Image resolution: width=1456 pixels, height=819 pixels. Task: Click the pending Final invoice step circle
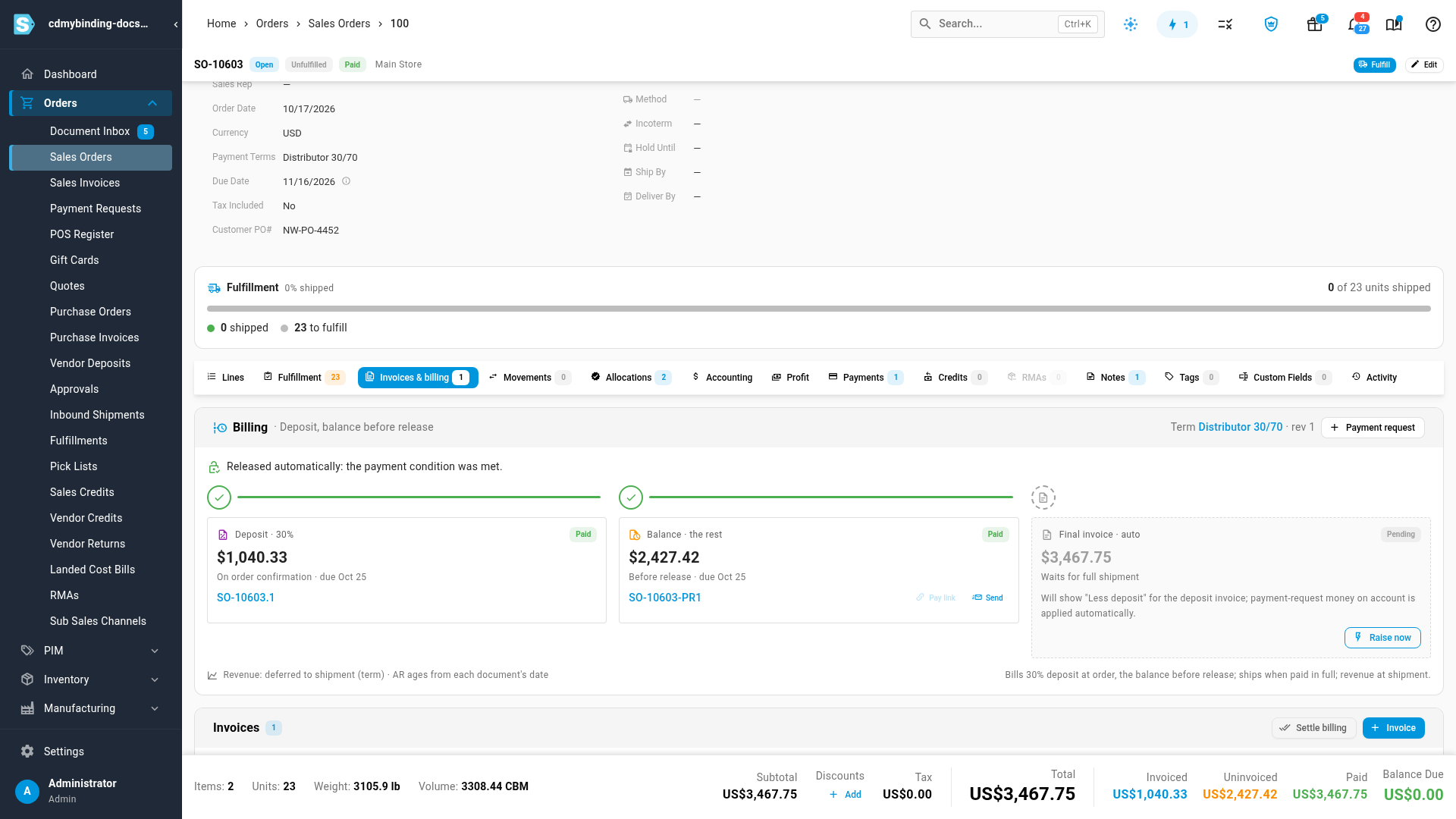coord(1043,497)
